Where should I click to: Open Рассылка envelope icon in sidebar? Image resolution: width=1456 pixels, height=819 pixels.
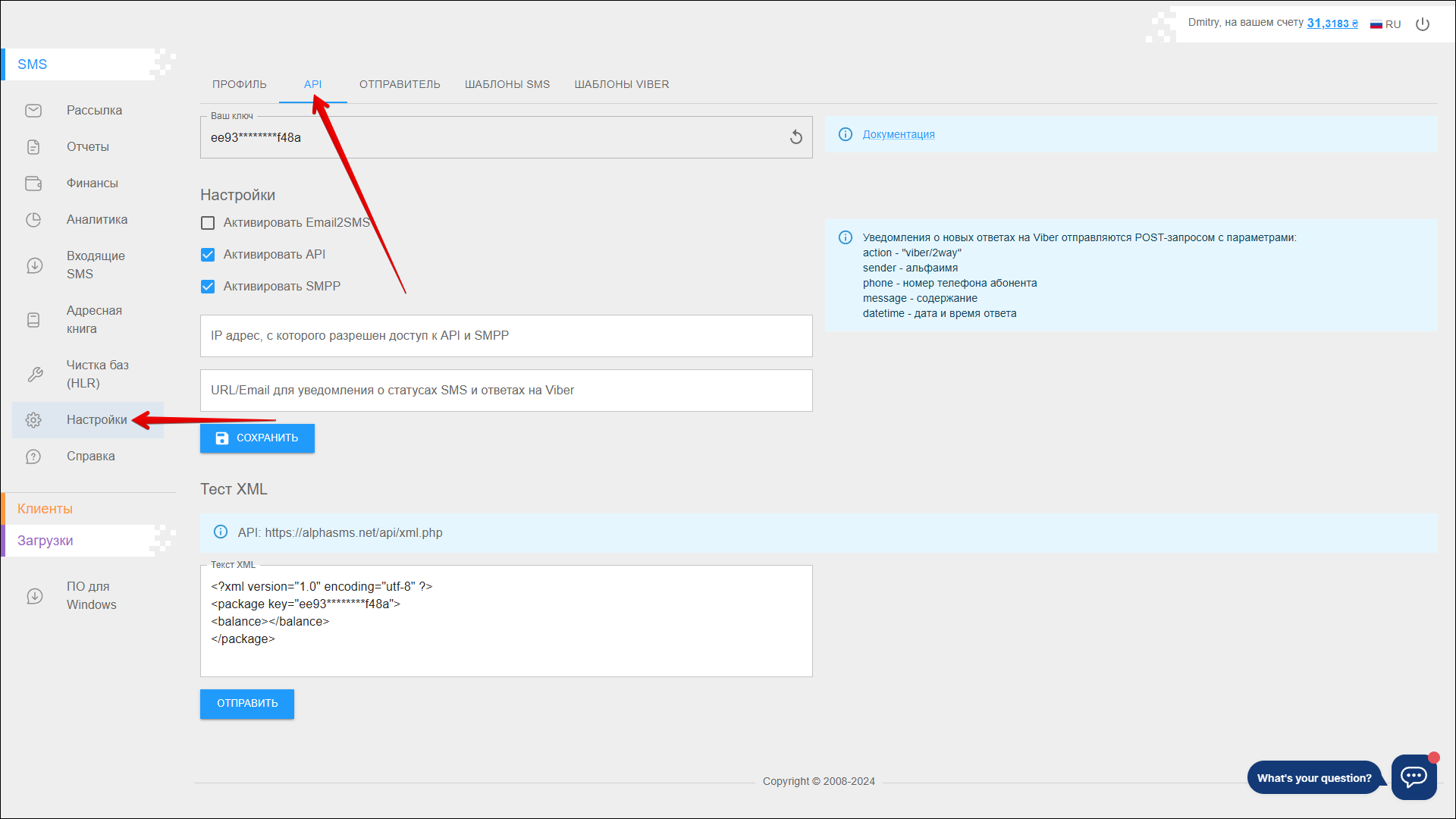[33, 111]
